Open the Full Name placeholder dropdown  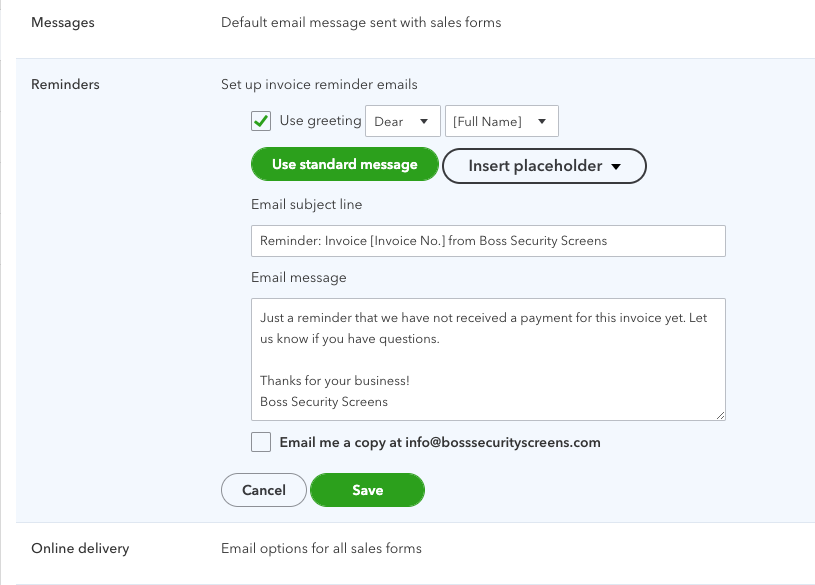click(x=501, y=120)
